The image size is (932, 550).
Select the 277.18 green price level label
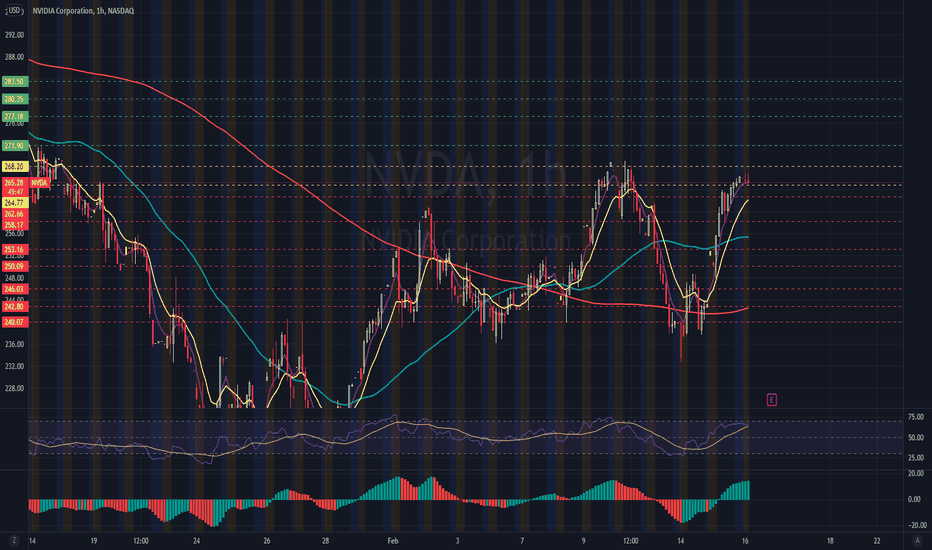tap(14, 117)
